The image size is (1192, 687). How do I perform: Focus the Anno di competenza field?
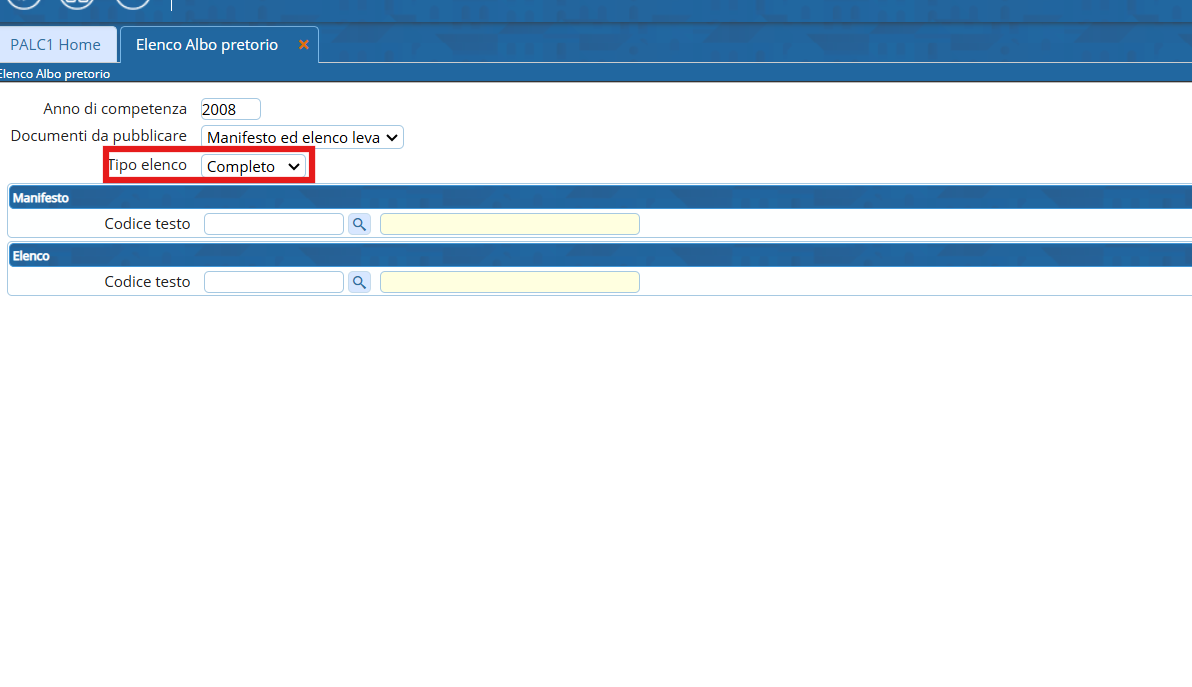(230, 109)
